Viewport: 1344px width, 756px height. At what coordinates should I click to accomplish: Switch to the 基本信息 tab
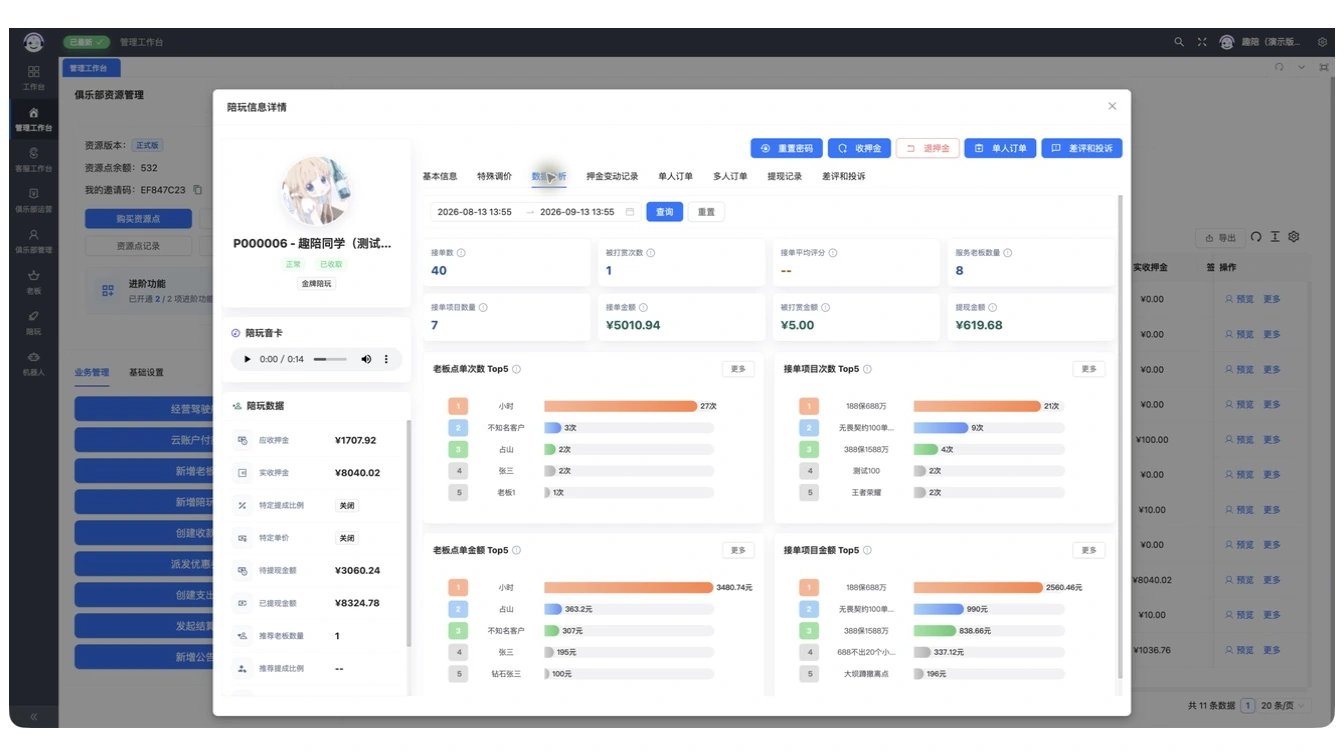(440, 177)
